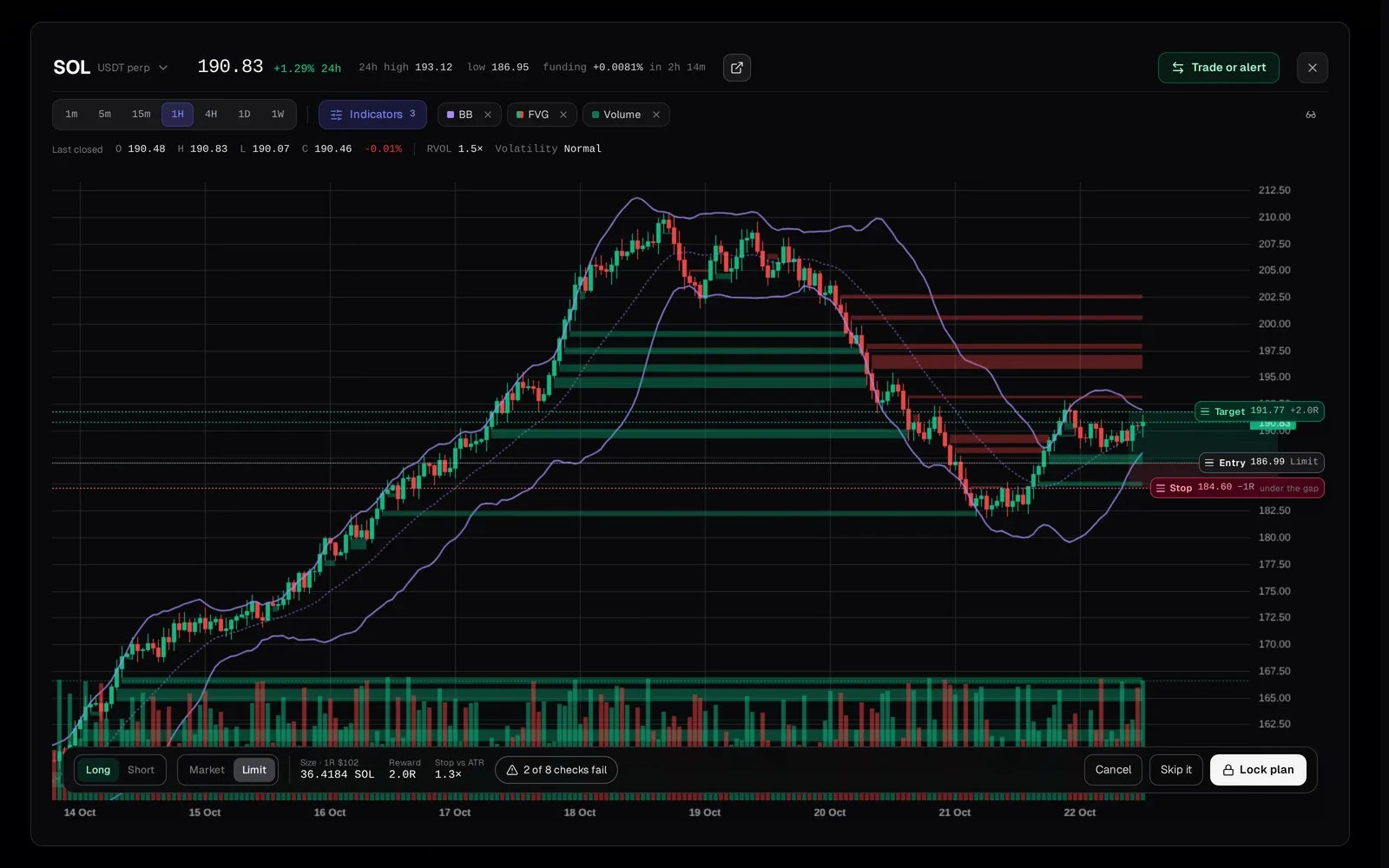Grab the Stop line handle icon

1161,488
